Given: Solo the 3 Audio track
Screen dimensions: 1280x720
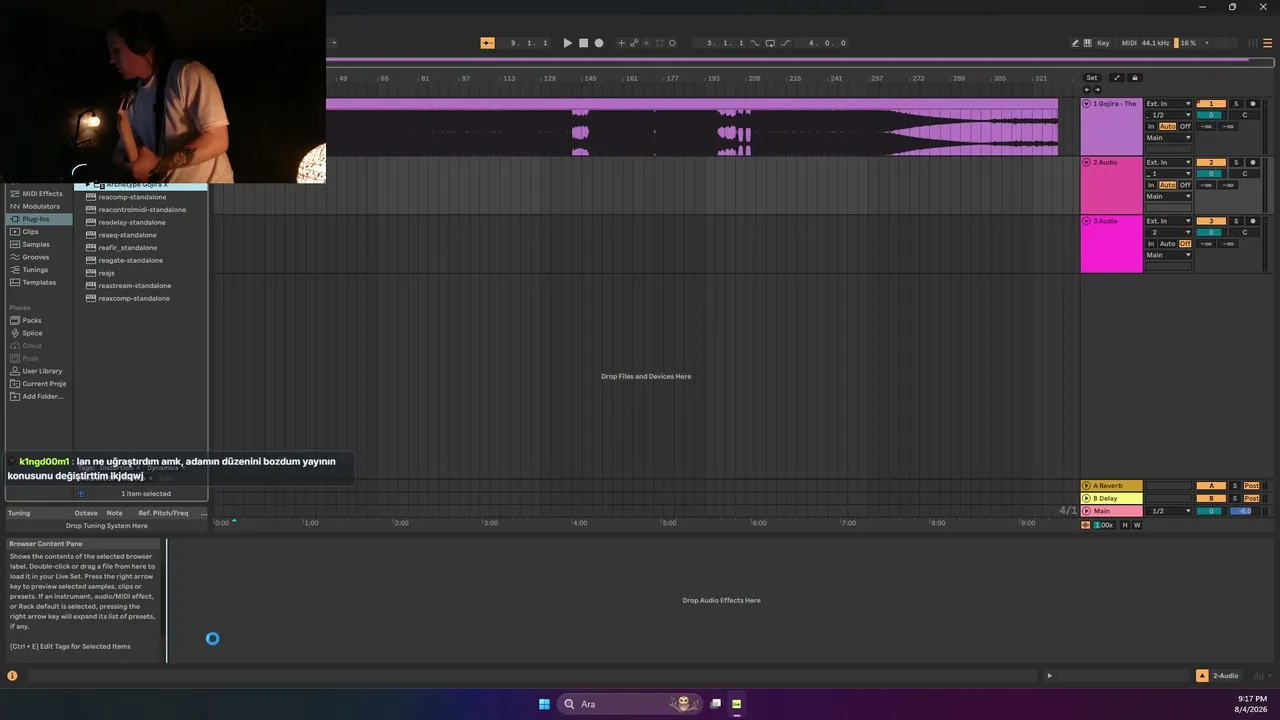Looking at the screenshot, I should click(1235, 221).
